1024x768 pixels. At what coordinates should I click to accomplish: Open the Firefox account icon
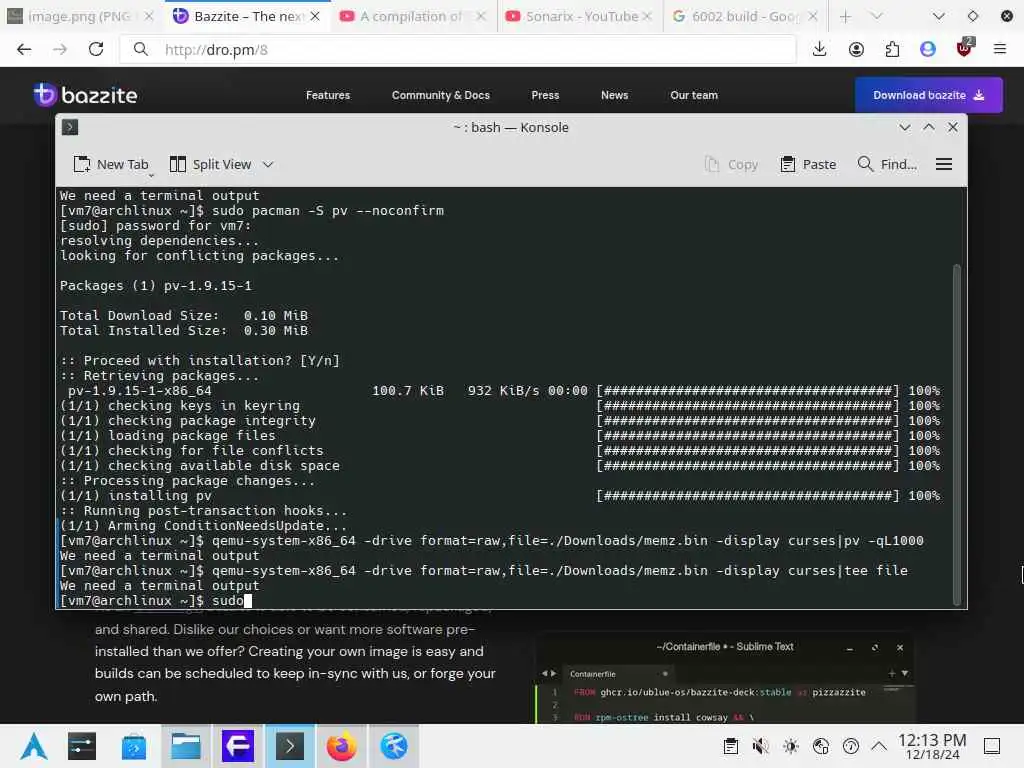pos(856,50)
